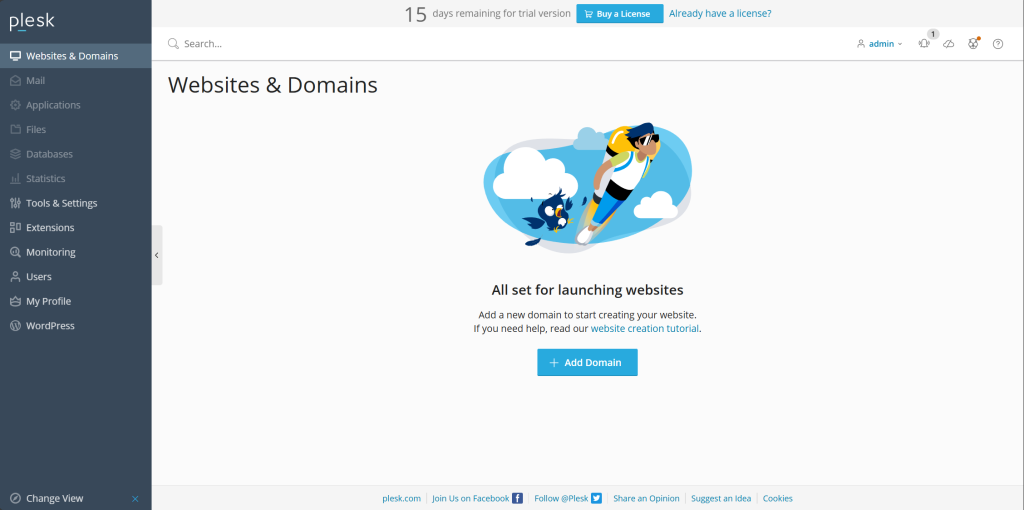The height and width of the screenshot is (510, 1024).
Task: Expand the admin account dropdown
Action: (x=880, y=44)
